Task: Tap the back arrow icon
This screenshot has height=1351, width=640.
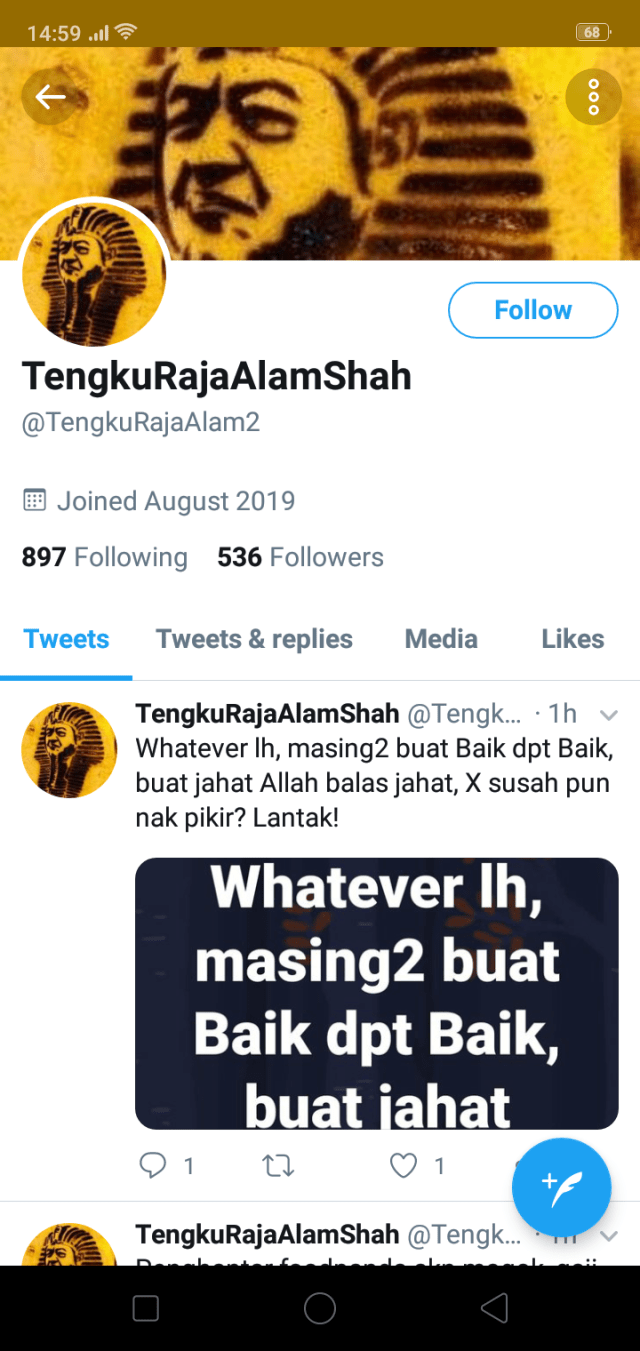Action: coord(50,96)
